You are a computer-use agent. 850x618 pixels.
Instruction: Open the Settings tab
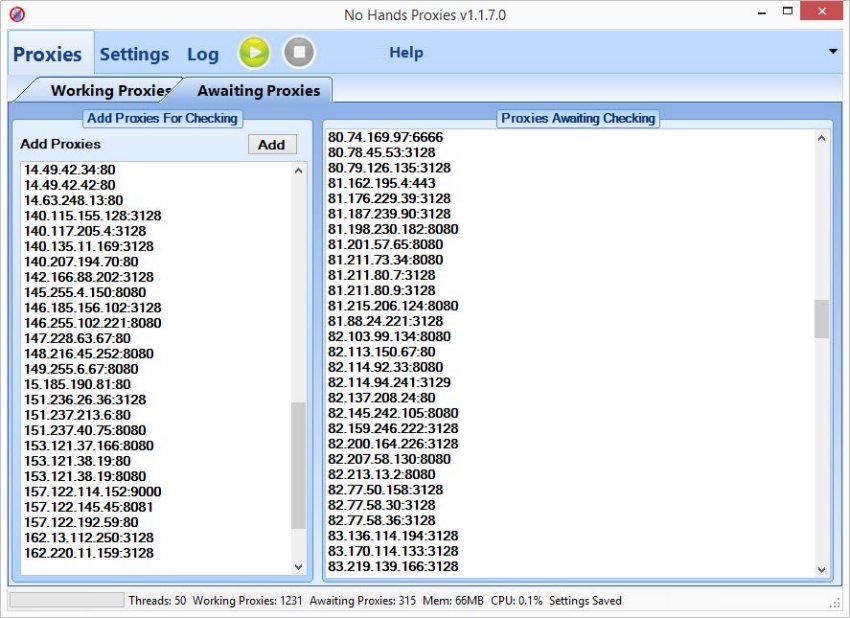(x=134, y=54)
